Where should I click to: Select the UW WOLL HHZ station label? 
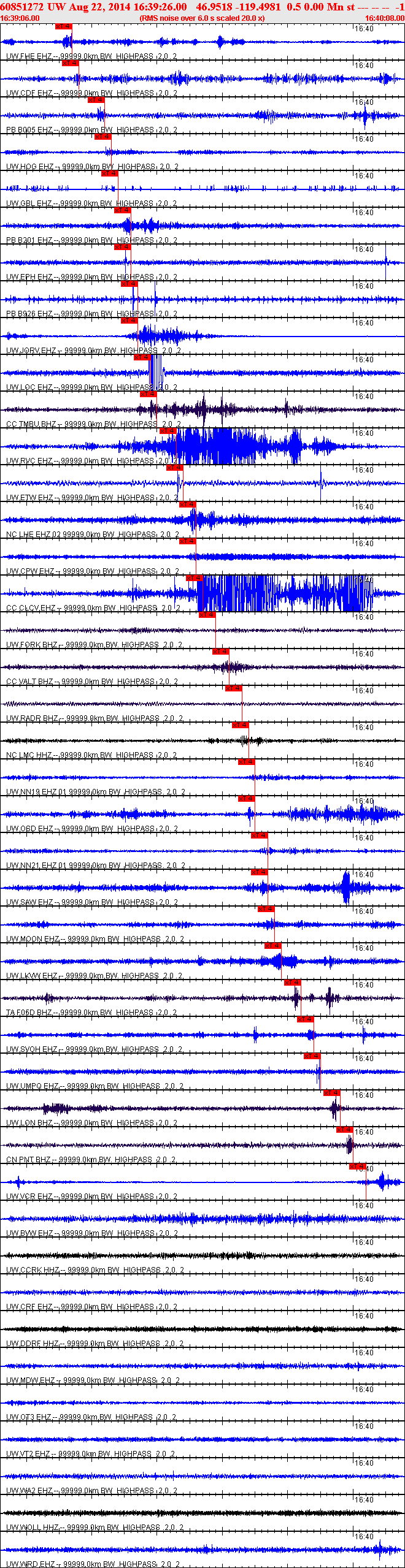(33, 1528)
